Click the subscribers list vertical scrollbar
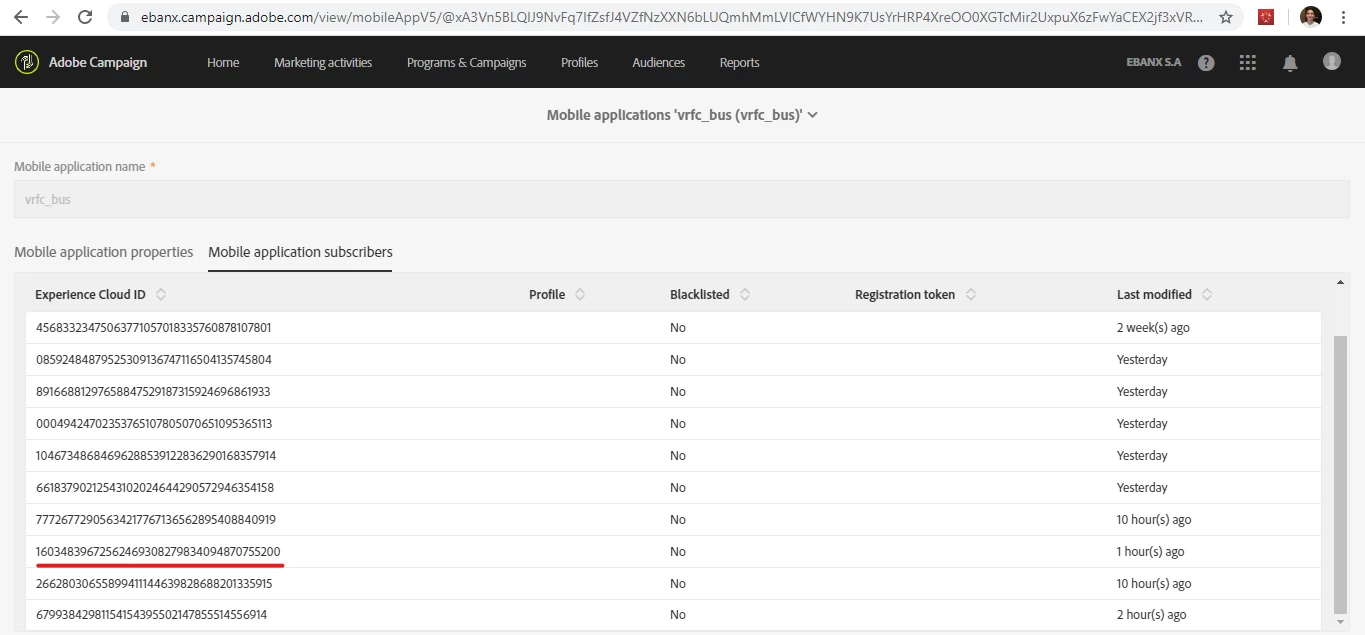Image resolution: width=1365 pixels, height=635 pixels. (x=1341, y=470)
